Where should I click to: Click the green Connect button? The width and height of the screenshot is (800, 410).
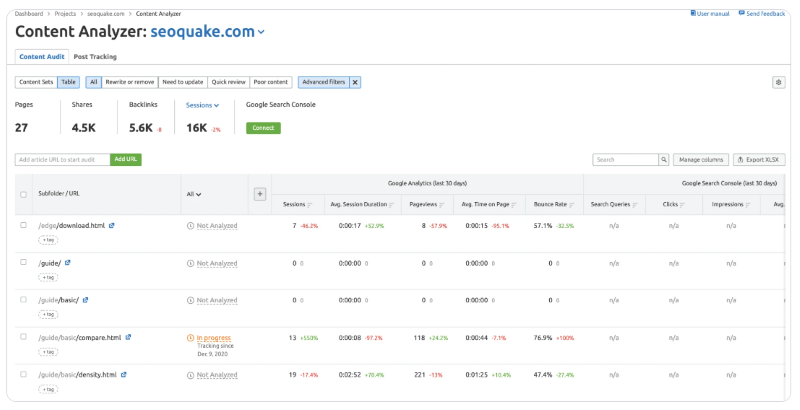(x=263, y=128)
